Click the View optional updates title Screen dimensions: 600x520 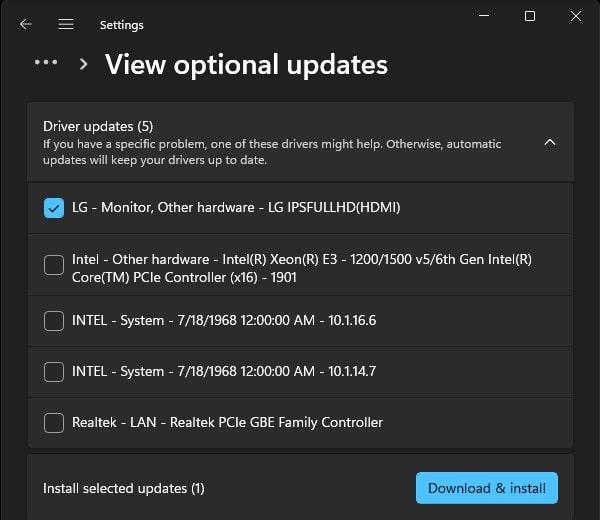(246, 64)
